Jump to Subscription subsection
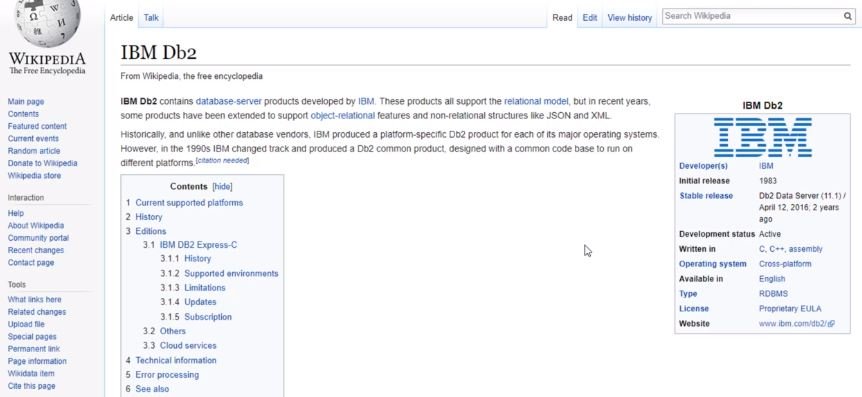 coord(208,317)
